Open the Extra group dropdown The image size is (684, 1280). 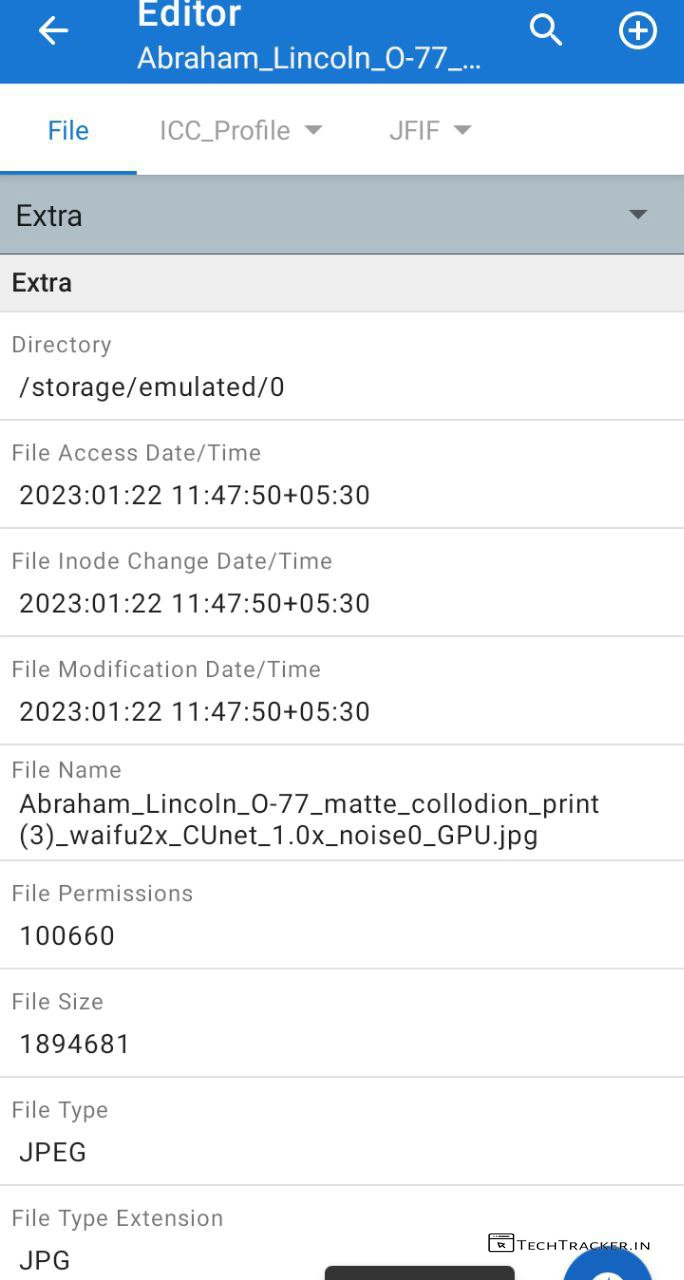tap(638, 215)
